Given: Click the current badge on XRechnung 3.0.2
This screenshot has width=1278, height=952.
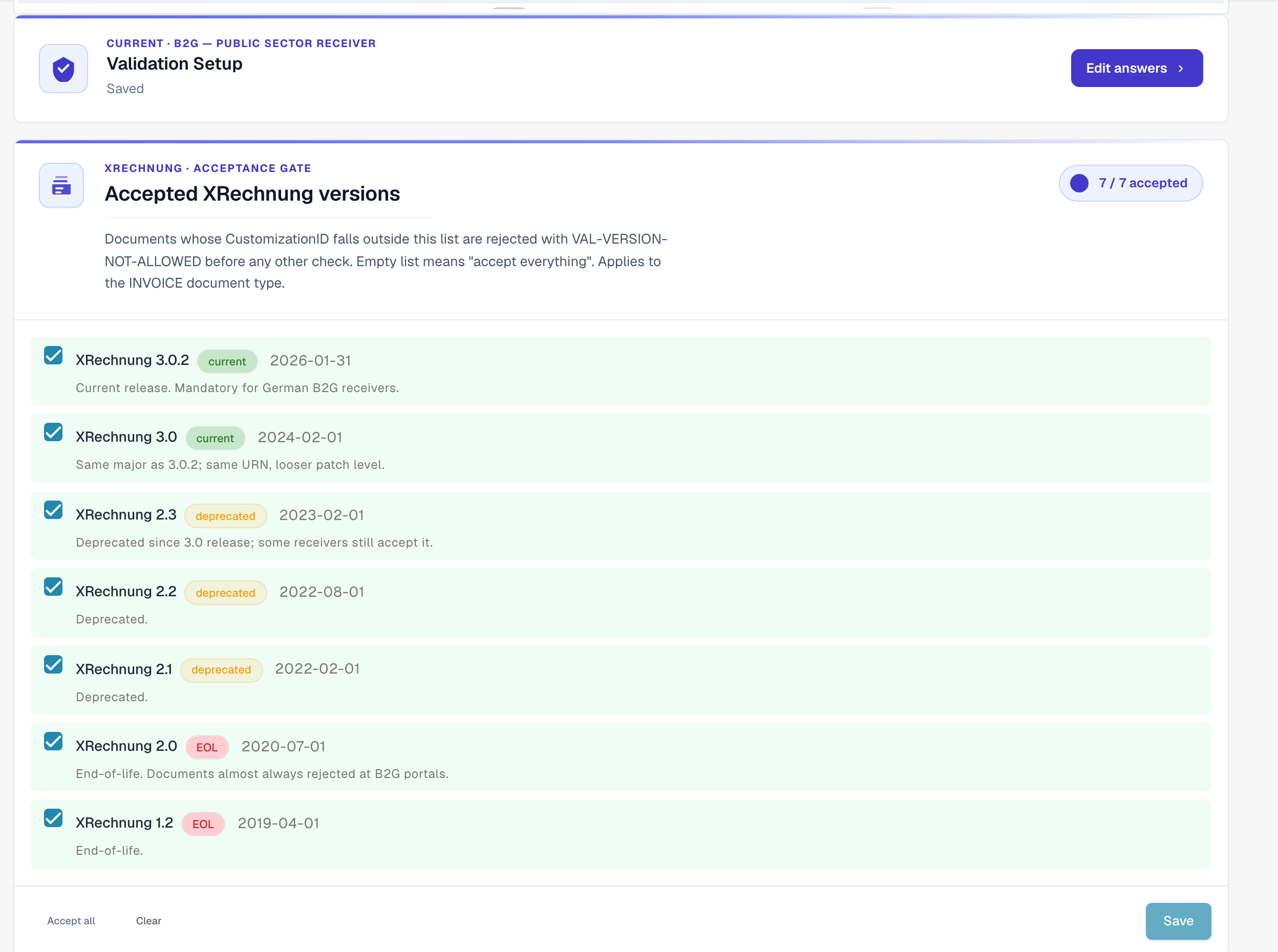Looking at the screenshot, I should (227, 361).
